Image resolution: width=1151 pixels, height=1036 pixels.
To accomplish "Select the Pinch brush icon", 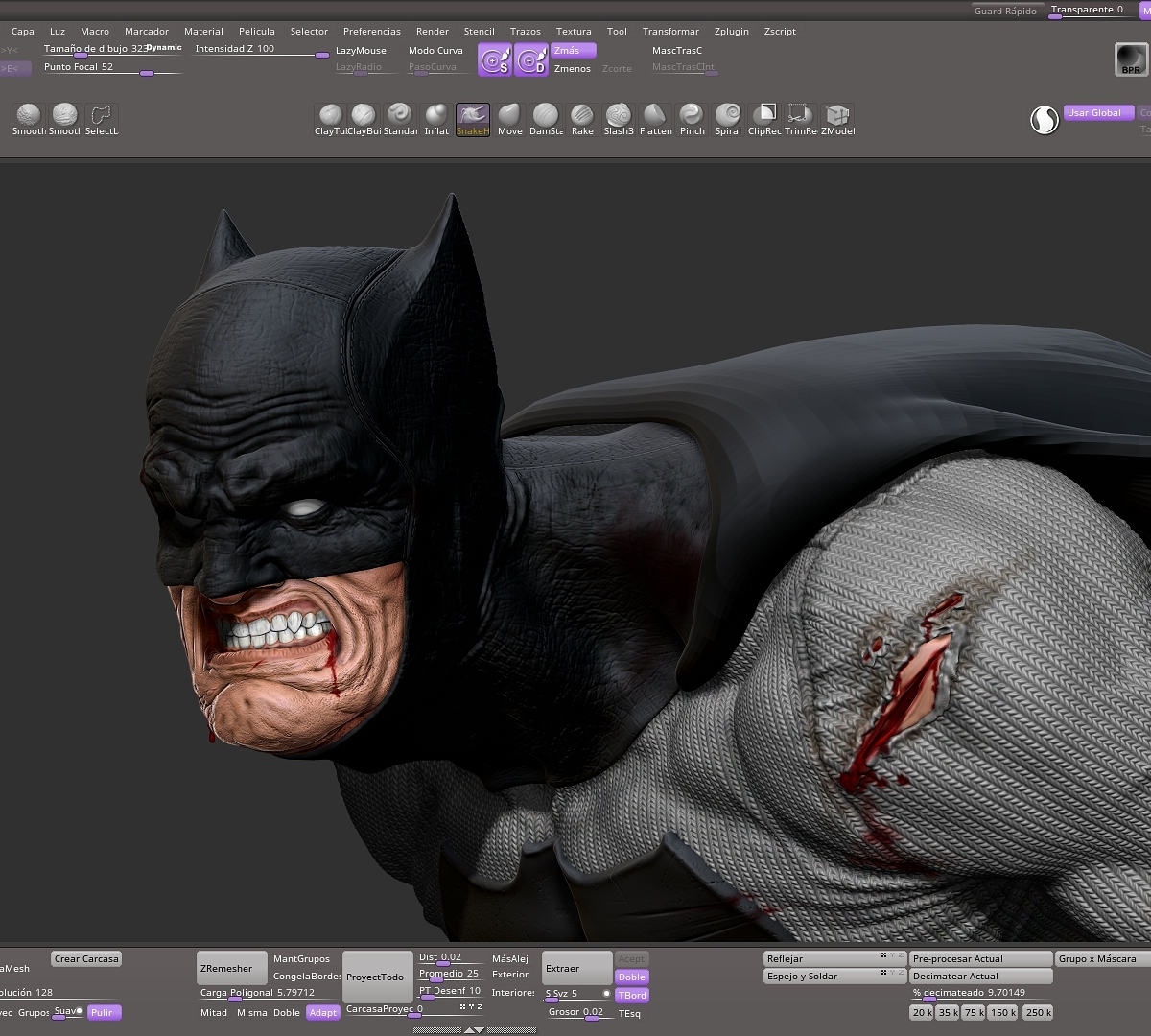I will coord(692,116).
